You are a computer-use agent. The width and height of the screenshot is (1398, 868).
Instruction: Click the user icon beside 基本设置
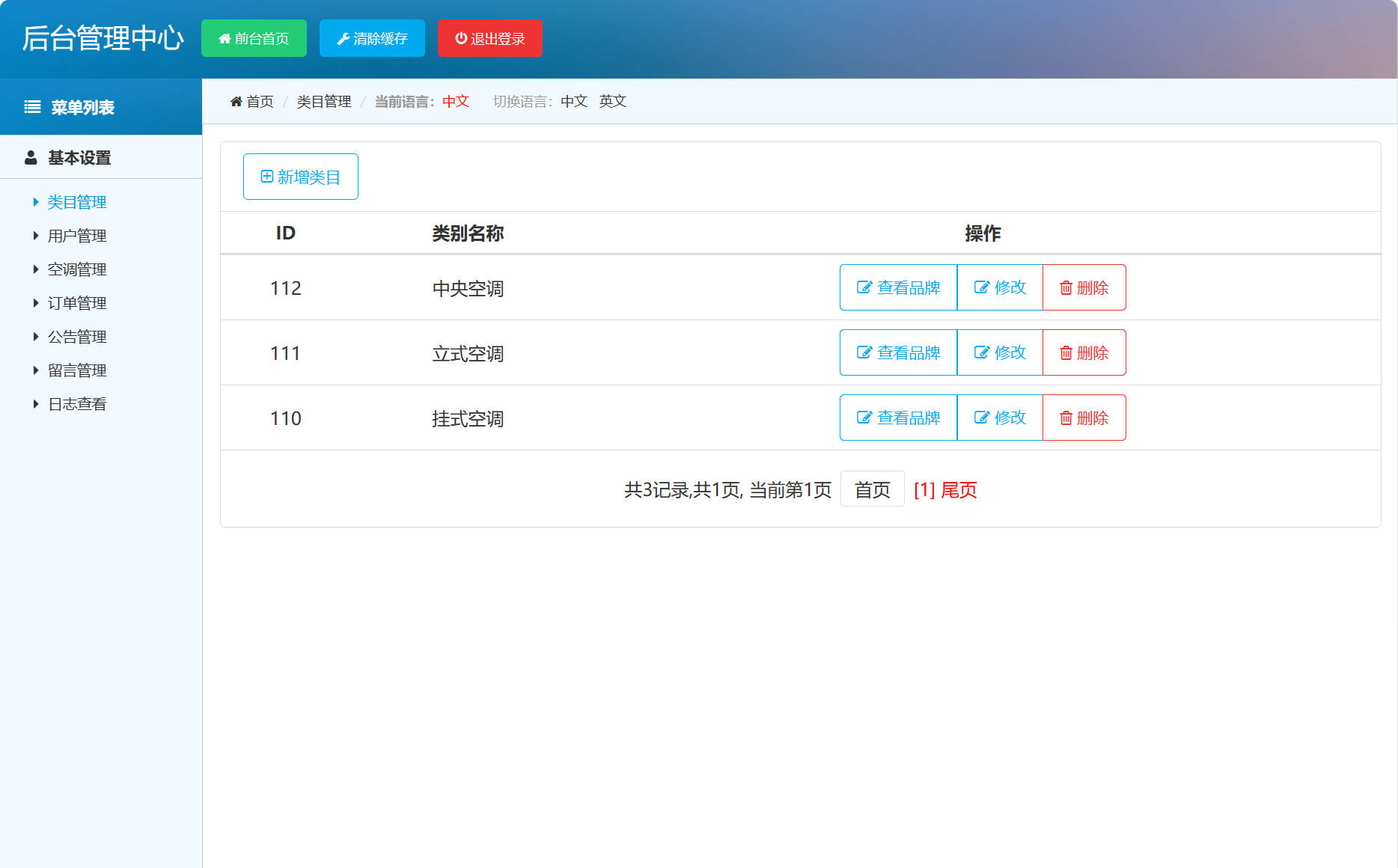coord(30,157)
